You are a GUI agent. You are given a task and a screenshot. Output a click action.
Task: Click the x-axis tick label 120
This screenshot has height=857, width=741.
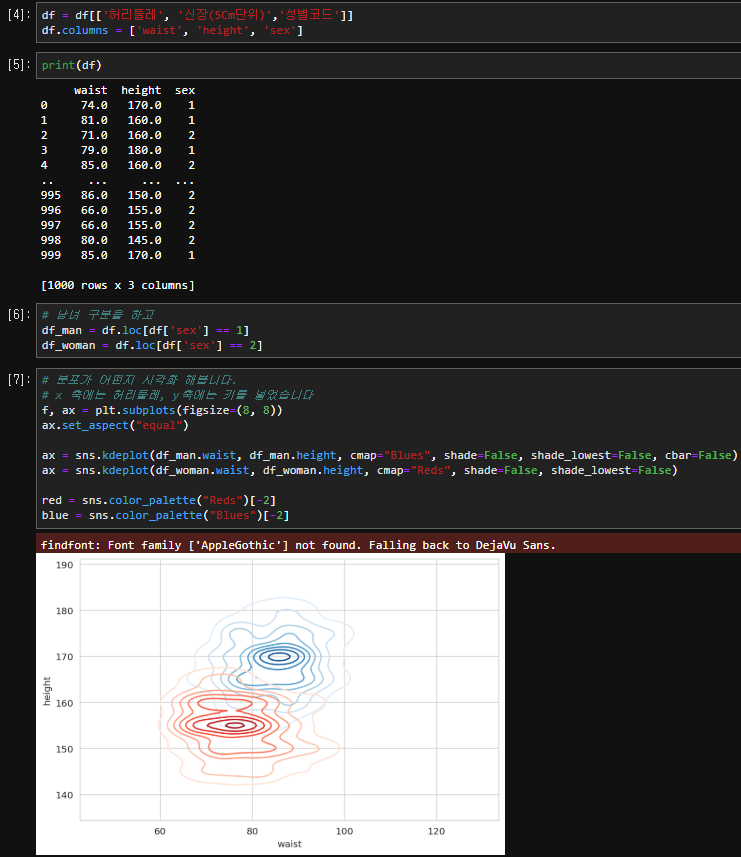[x=436, y=831]
